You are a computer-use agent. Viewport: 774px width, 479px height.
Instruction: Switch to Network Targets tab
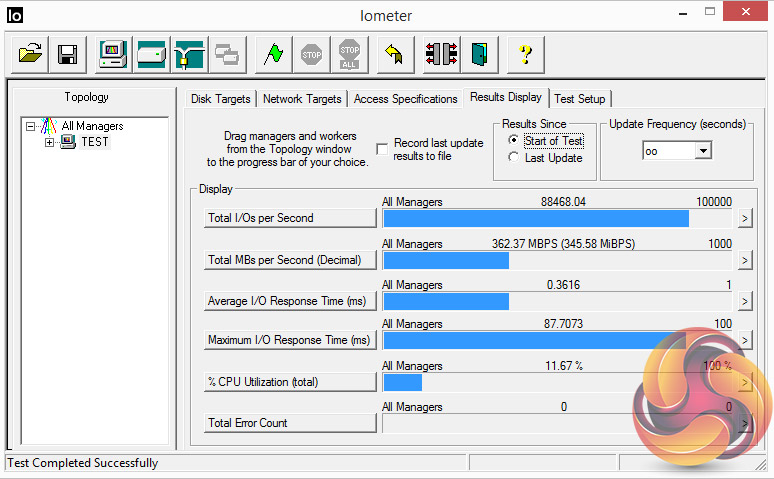tap(302, 99)
